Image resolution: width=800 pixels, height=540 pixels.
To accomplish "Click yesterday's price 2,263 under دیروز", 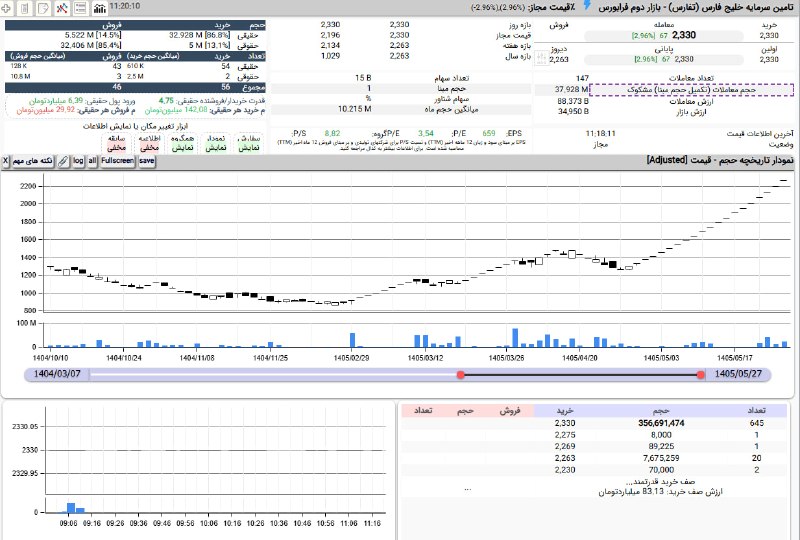I will (x=559, y=60).
